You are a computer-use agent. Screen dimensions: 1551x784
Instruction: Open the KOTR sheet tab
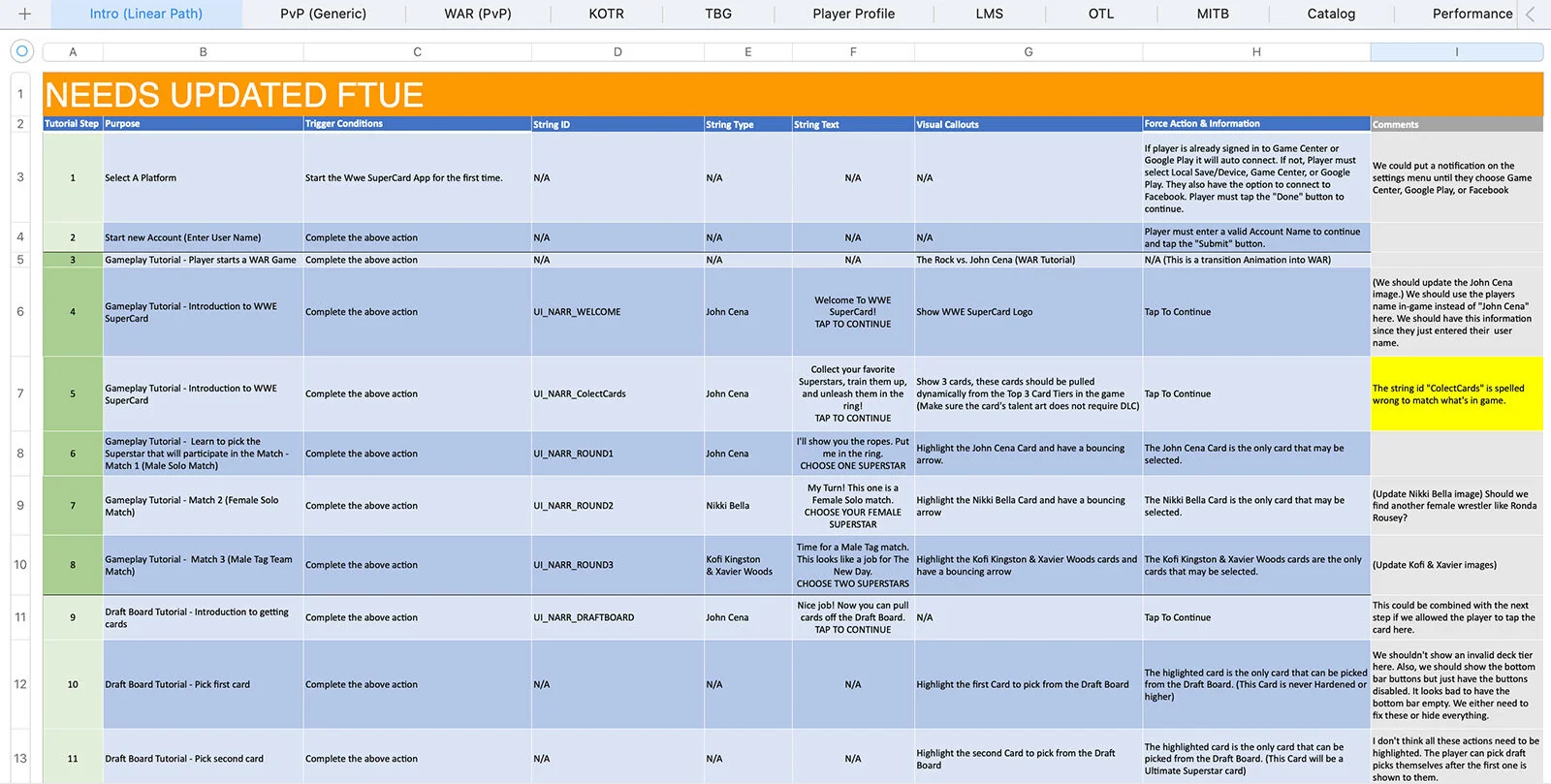606,14
